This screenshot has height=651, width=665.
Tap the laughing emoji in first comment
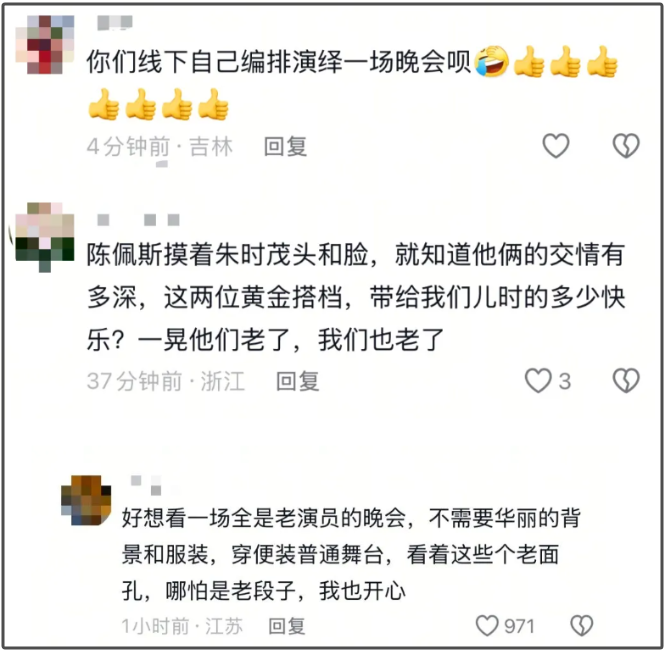click(492, 62)
